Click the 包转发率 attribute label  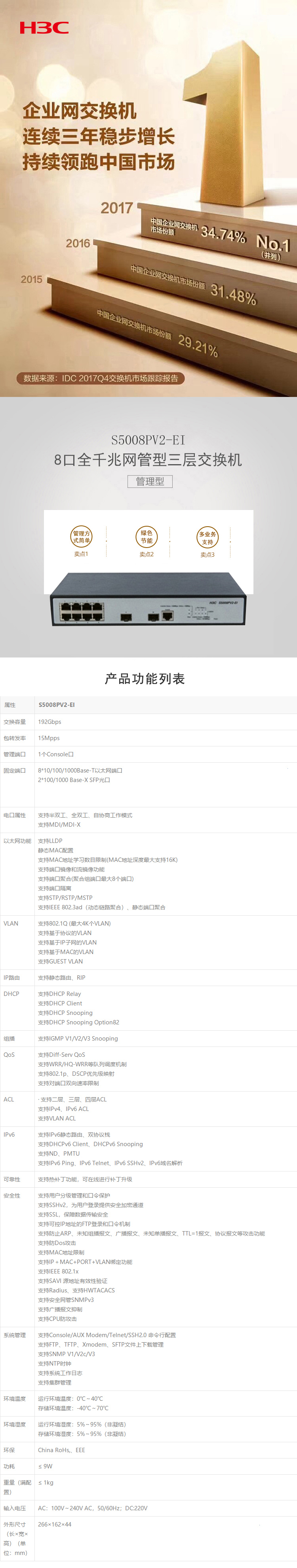[x=15, y=738]
